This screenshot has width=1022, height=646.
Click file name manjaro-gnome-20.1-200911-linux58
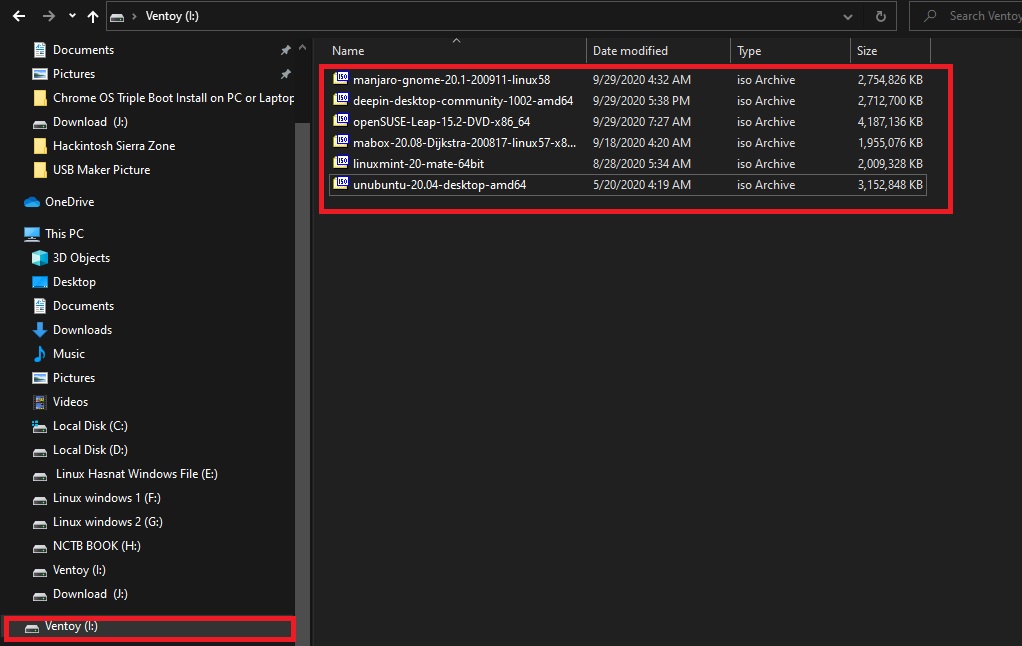tap(451, 80)
